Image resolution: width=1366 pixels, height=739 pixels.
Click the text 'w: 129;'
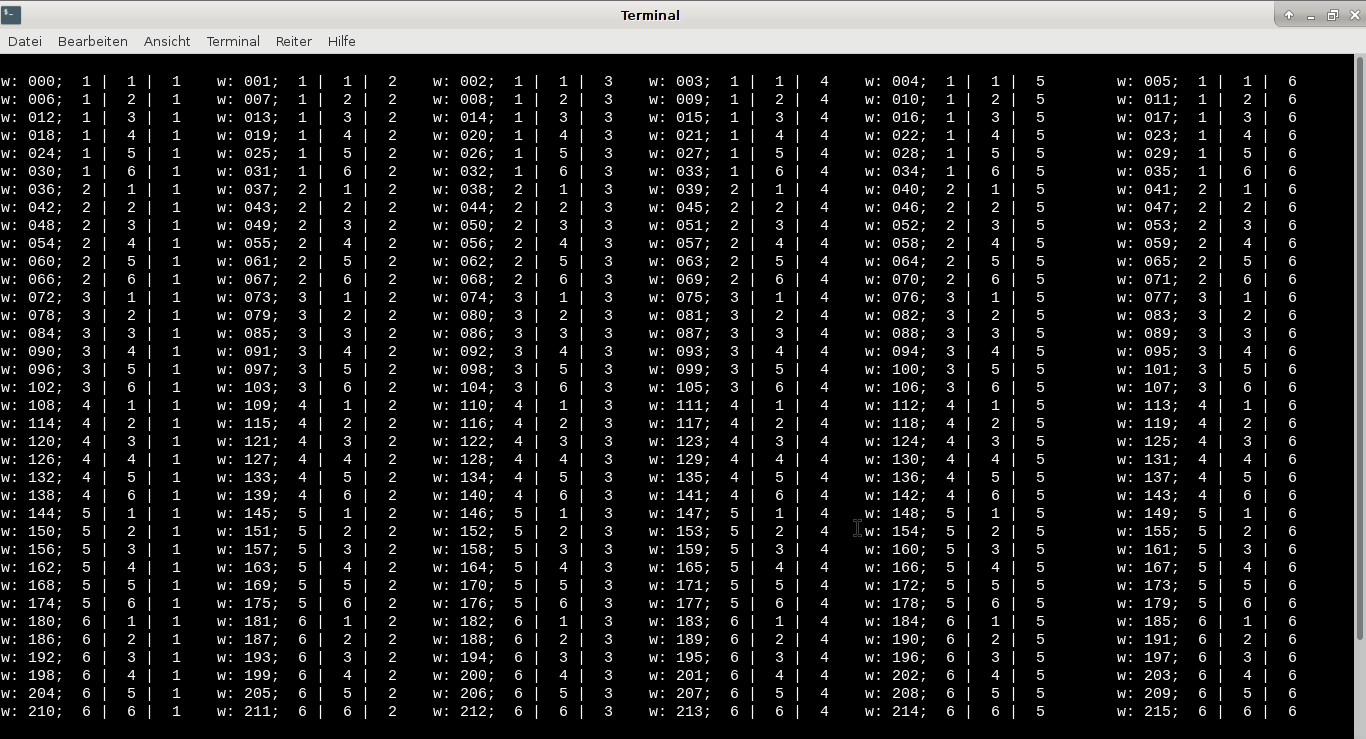coord(679,459)
